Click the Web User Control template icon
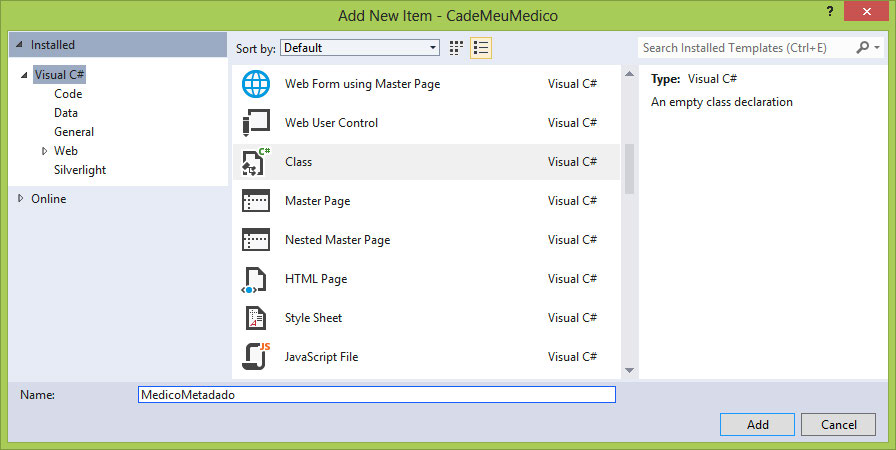Image resolution: width=896 pixels, height=450 pixels. [256, 123]
